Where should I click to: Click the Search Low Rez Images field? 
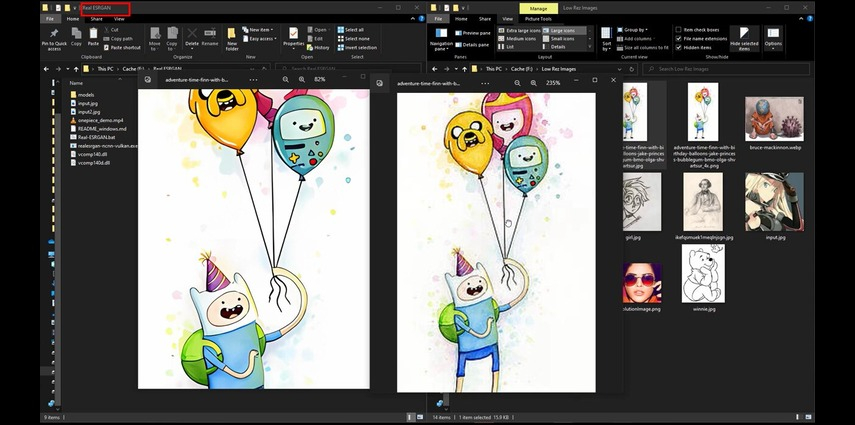726,69
